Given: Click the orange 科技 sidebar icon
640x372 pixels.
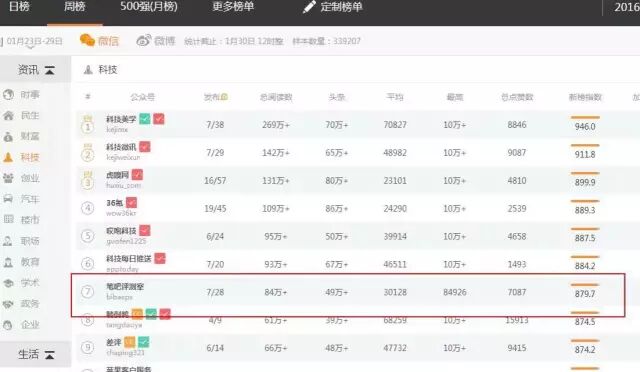Looking at the screenshot, I should 8,157.
